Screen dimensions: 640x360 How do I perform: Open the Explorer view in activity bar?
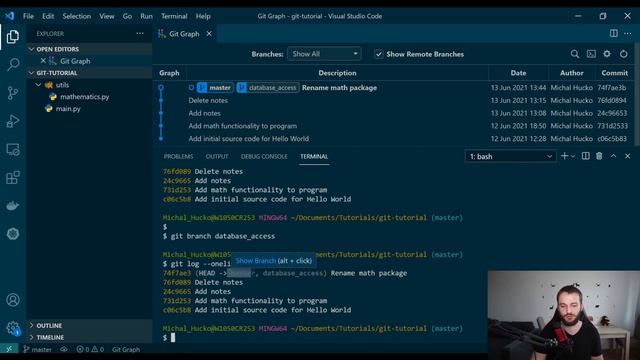13,37
